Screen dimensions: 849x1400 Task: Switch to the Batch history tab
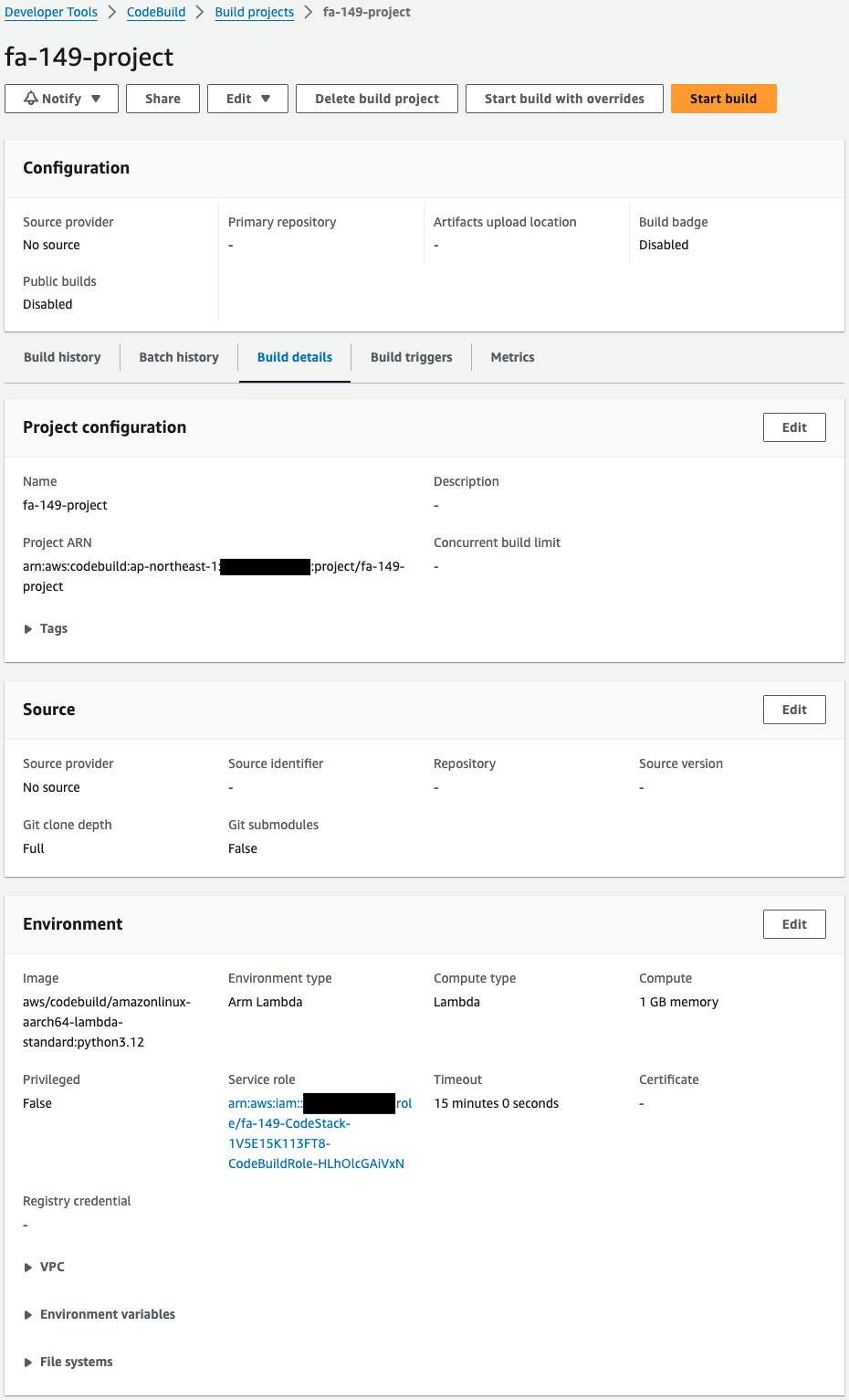[178, 357]
